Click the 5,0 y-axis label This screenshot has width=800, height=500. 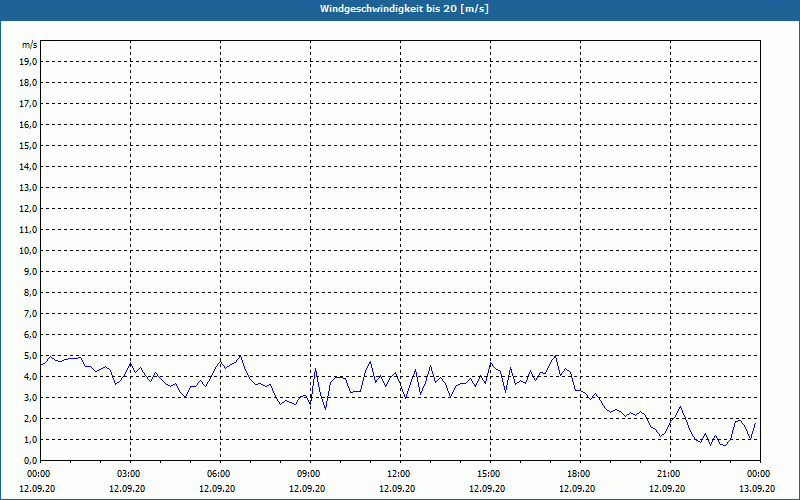point(31,355)
